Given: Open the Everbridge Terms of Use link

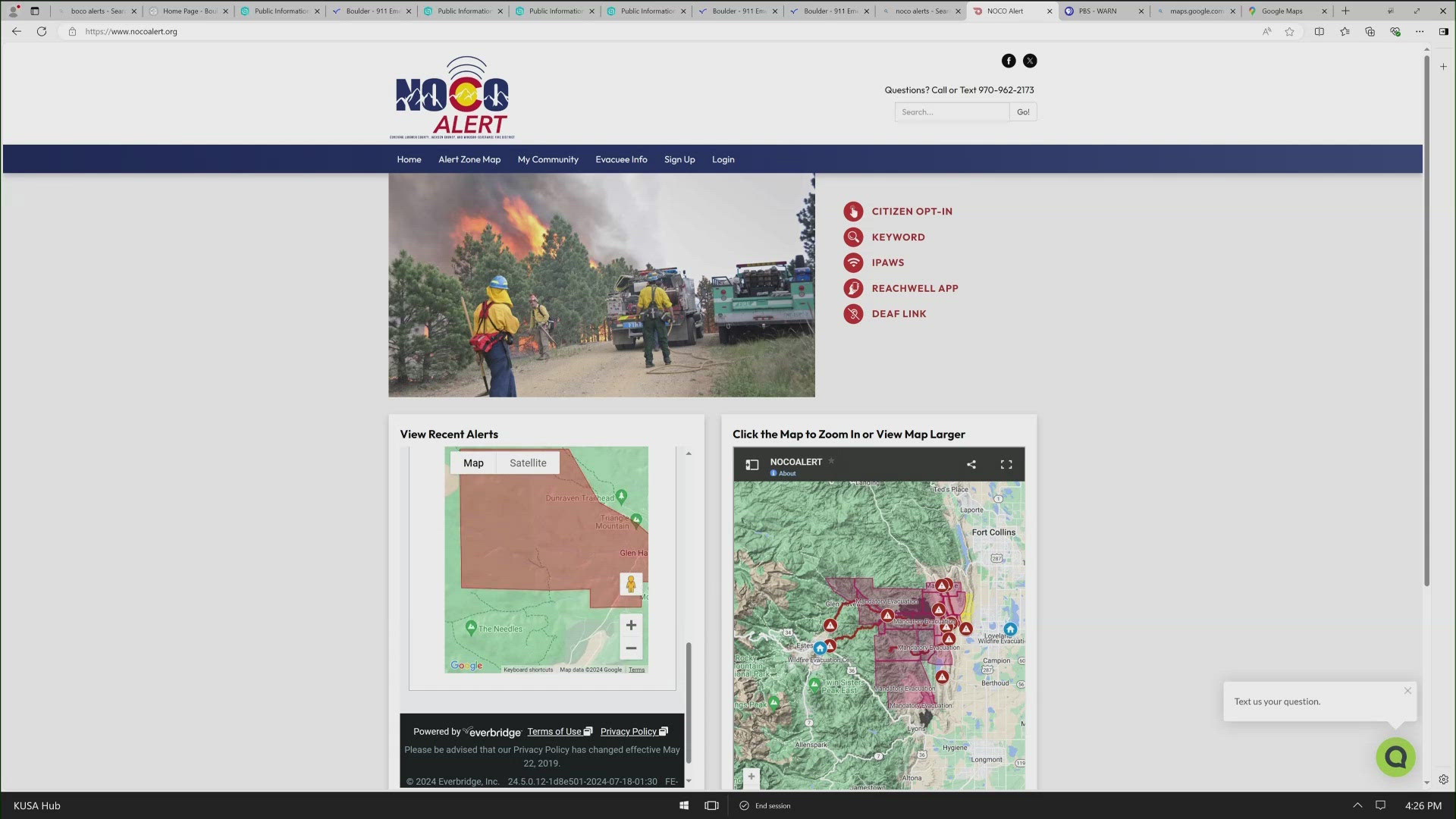Looking at the screenshot, I should pyautogui.click(x=555, y=731).
